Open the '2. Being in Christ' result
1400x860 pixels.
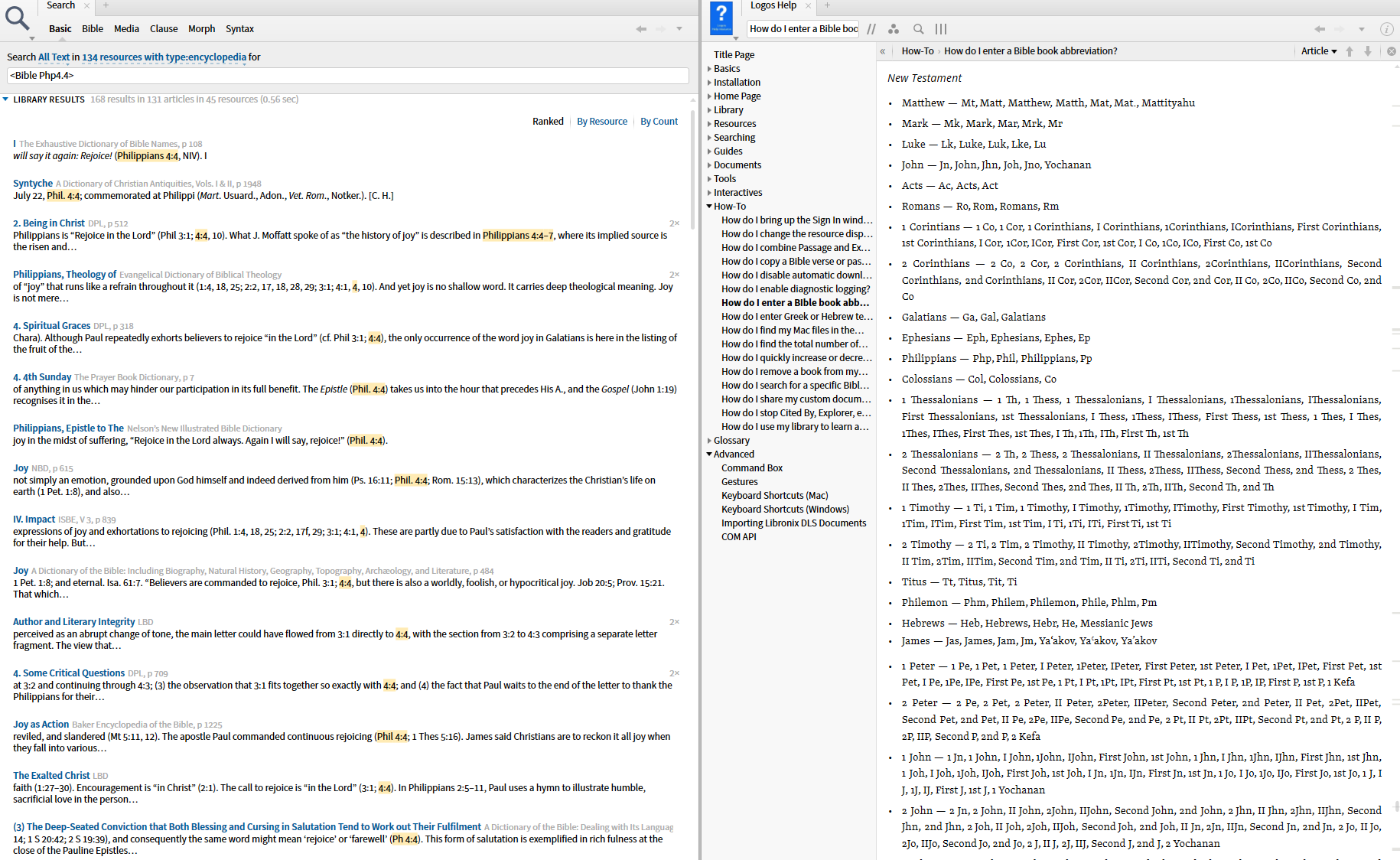coord(48,223)
